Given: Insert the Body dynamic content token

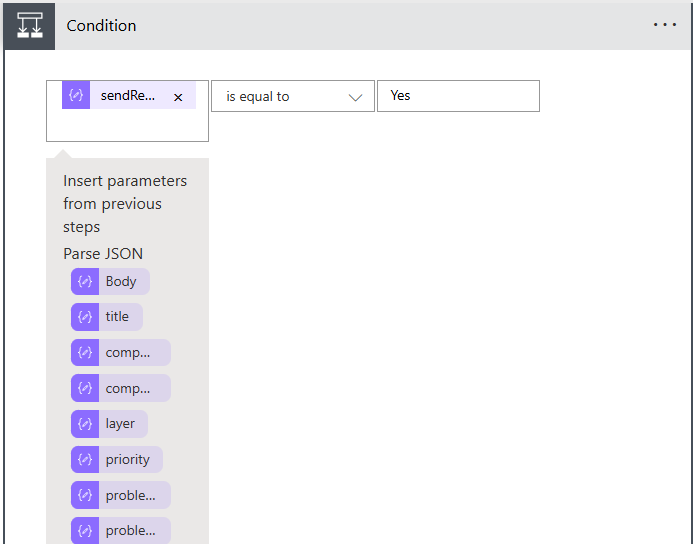Looking at the screenshot, I should point(121,281).
